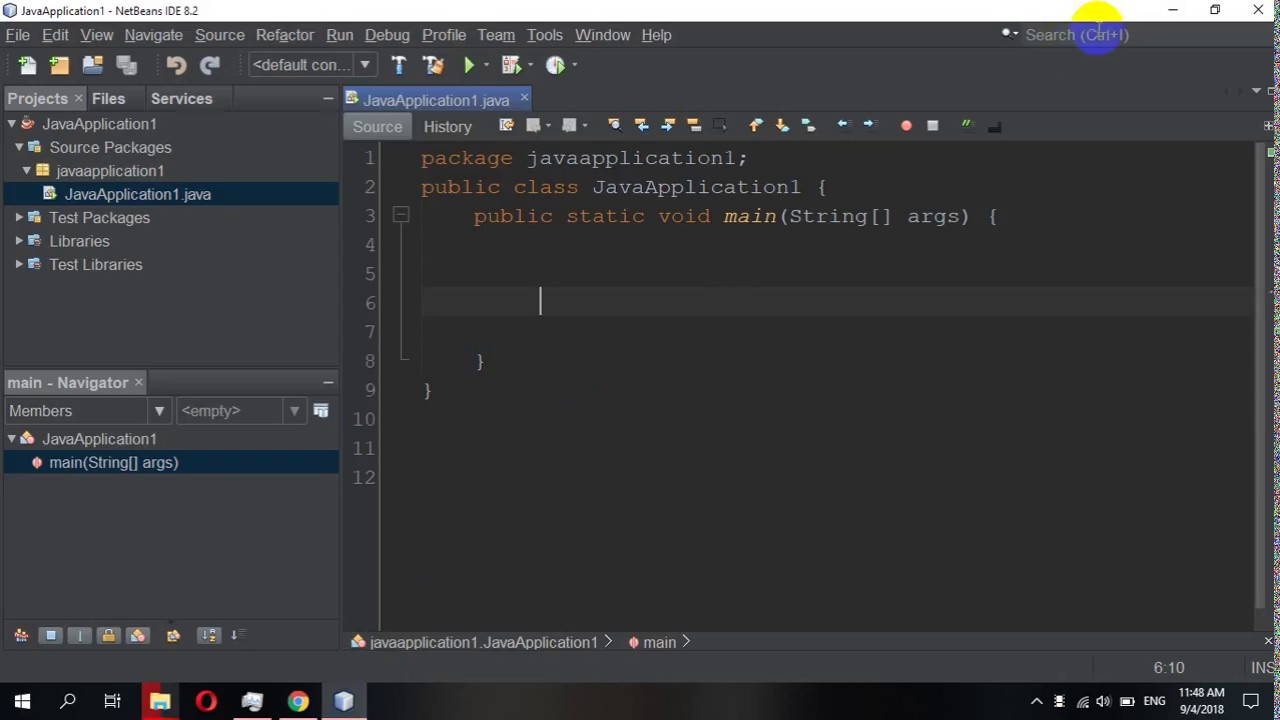Viewport: 1280px width, 720px height.
Task: Jump to Last Edit editor icon
Action: (x=506, y=125)
